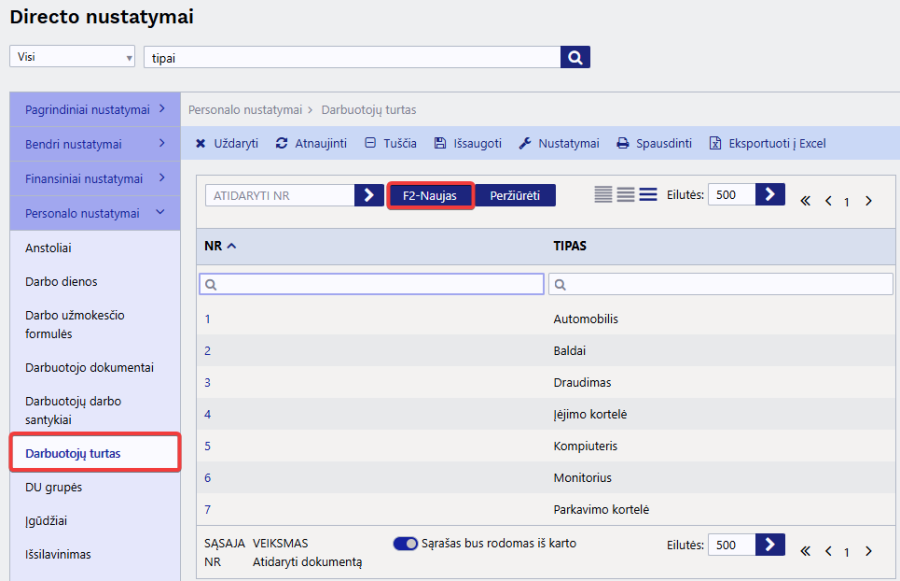Image resolution: width=900 pixels, height=581 pixels.
Task: Export the list to Excel
Action: 767,144
